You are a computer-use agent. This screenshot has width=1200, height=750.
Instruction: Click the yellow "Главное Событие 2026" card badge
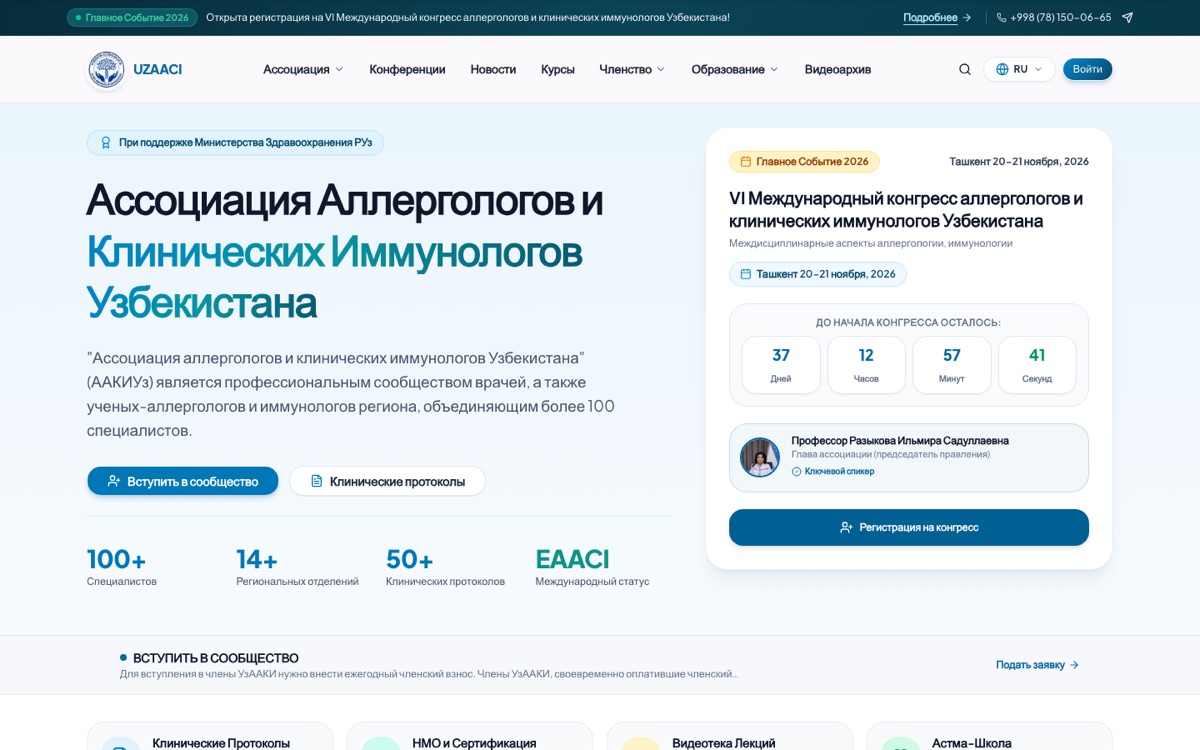pyautogui.click(x=804, y=162)
